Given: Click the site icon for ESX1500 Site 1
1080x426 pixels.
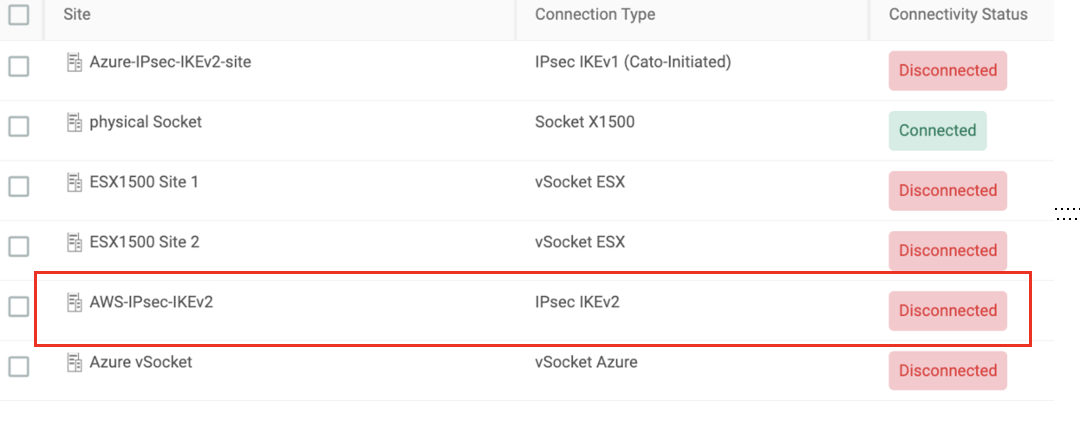Looking at the screenshot, I should 74,183.
